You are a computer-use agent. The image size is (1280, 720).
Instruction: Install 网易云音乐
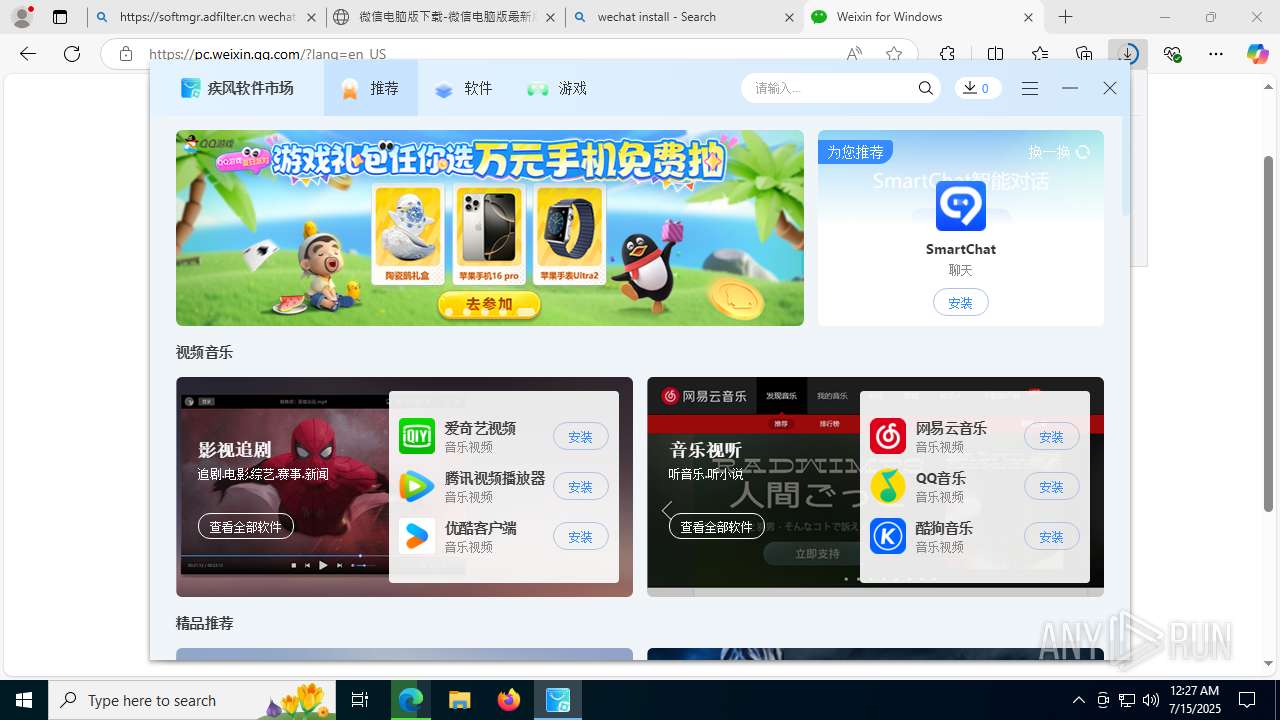(x=1052, y=436)
